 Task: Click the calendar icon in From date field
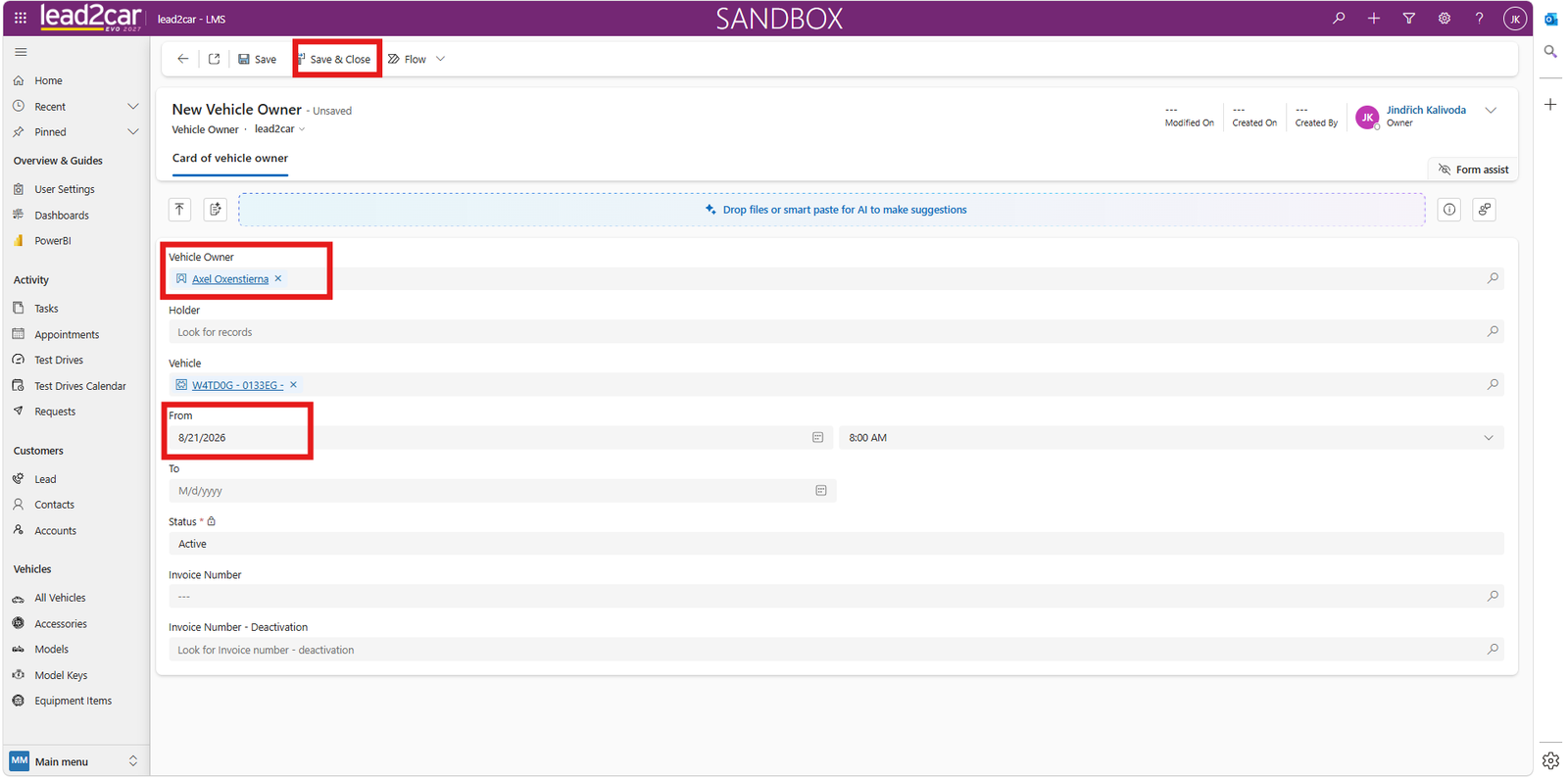pyautogui.click(x=817, y=438)
